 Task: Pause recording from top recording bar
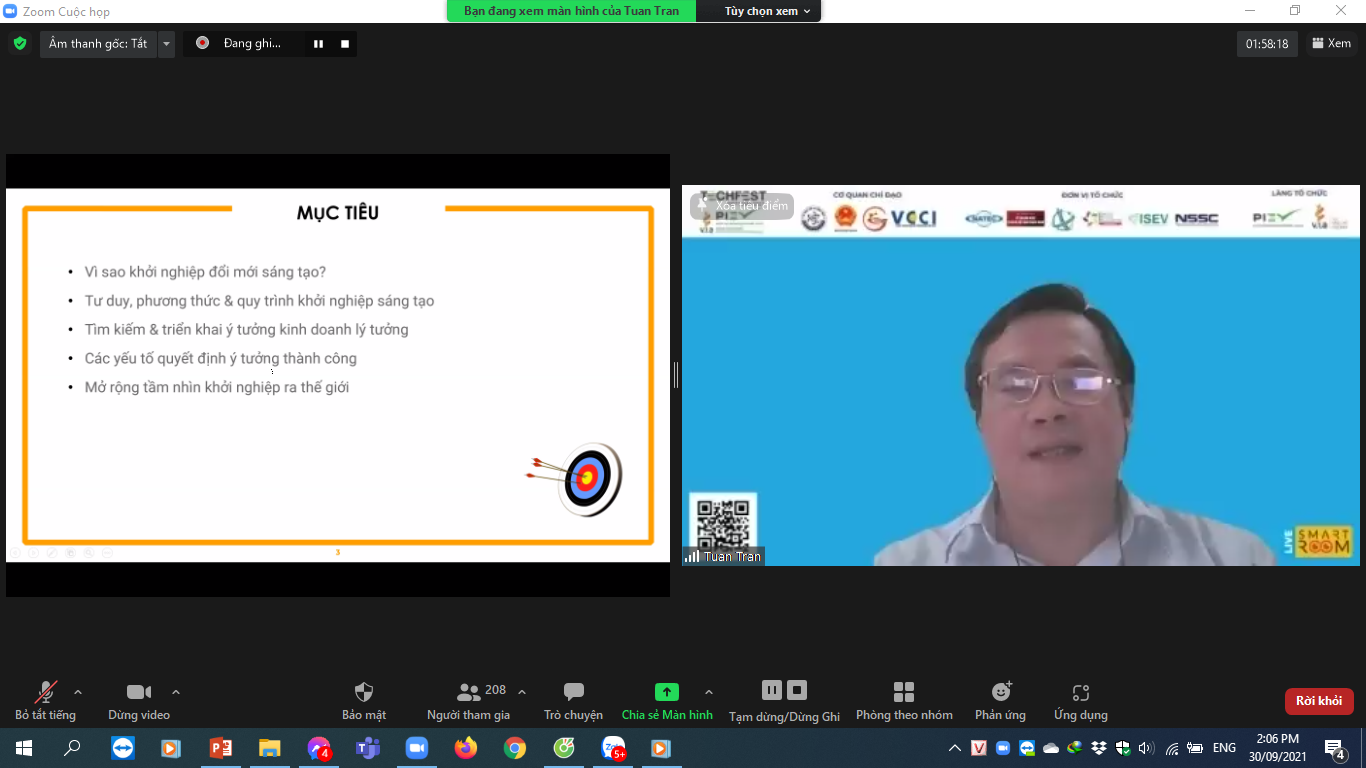point(318,44)
